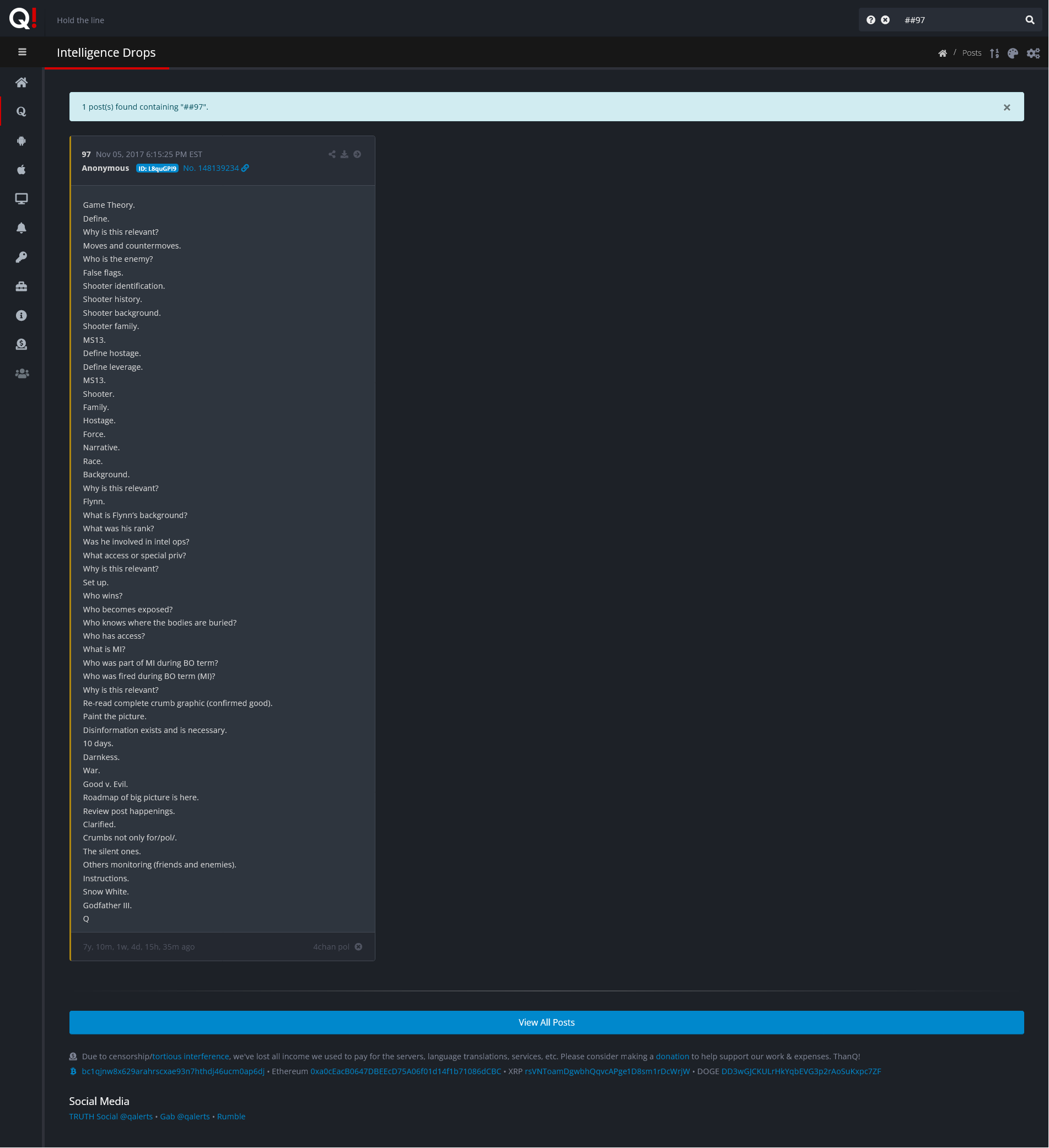
Task: Open TRUTH Social @qalerts link
Action: point(111,1117)
